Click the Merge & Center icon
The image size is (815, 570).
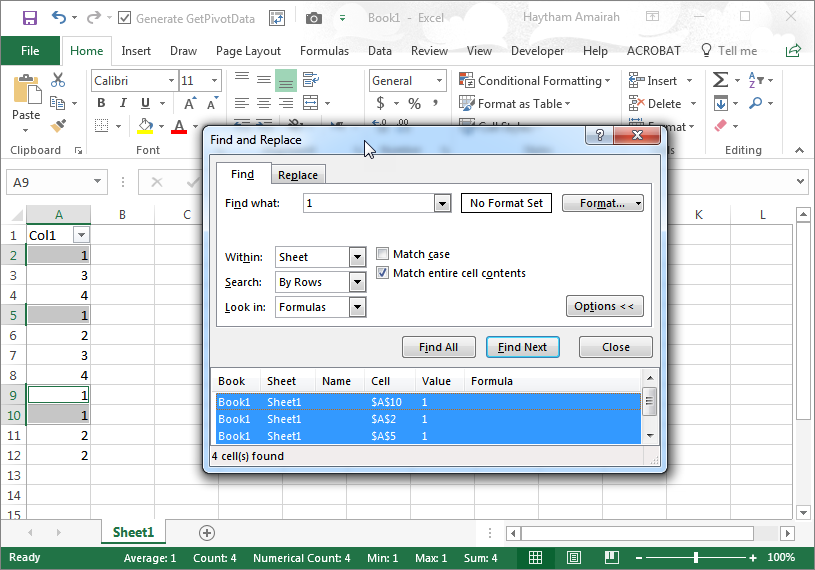311,103
